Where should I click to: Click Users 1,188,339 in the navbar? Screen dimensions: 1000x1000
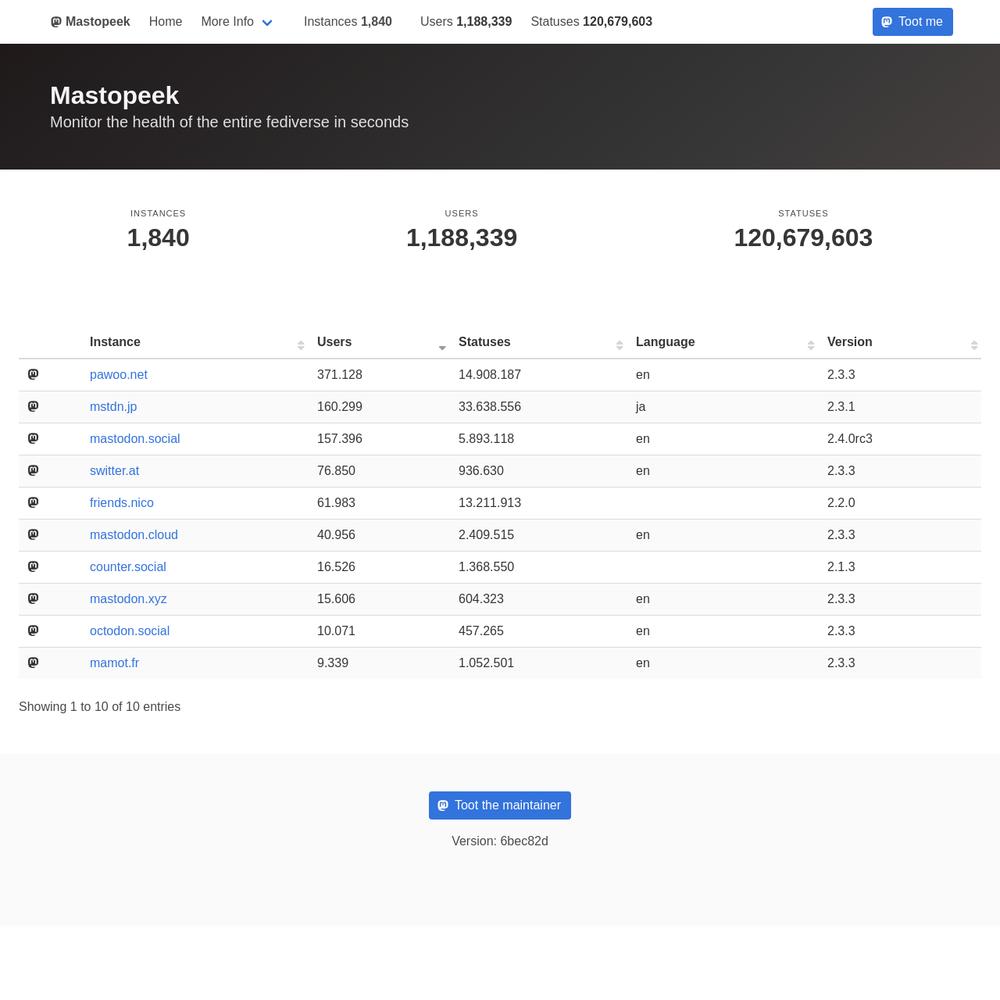click(466, 22)
